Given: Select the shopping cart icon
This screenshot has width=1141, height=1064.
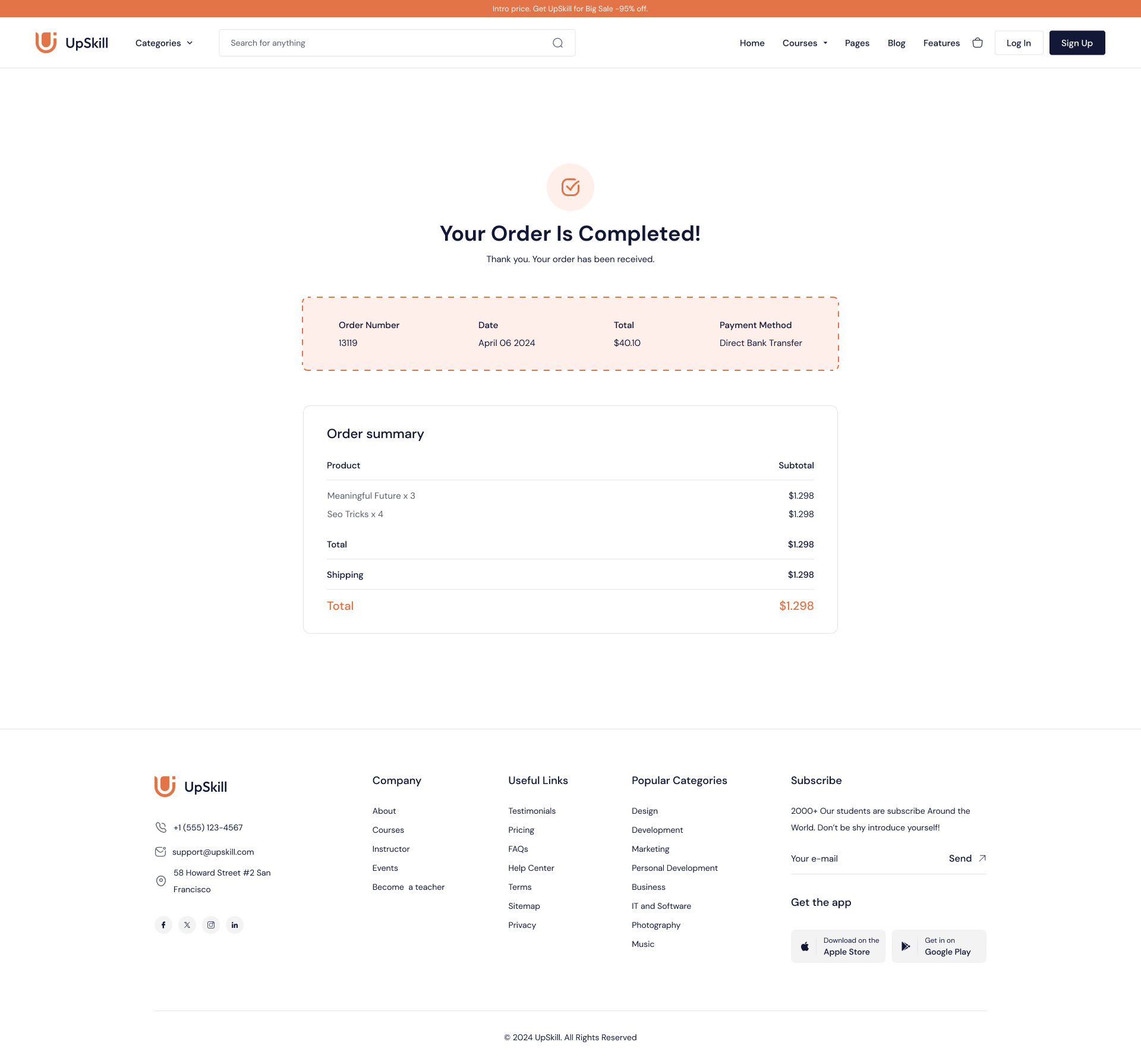Looking at the screenshot, I should 978,42.
